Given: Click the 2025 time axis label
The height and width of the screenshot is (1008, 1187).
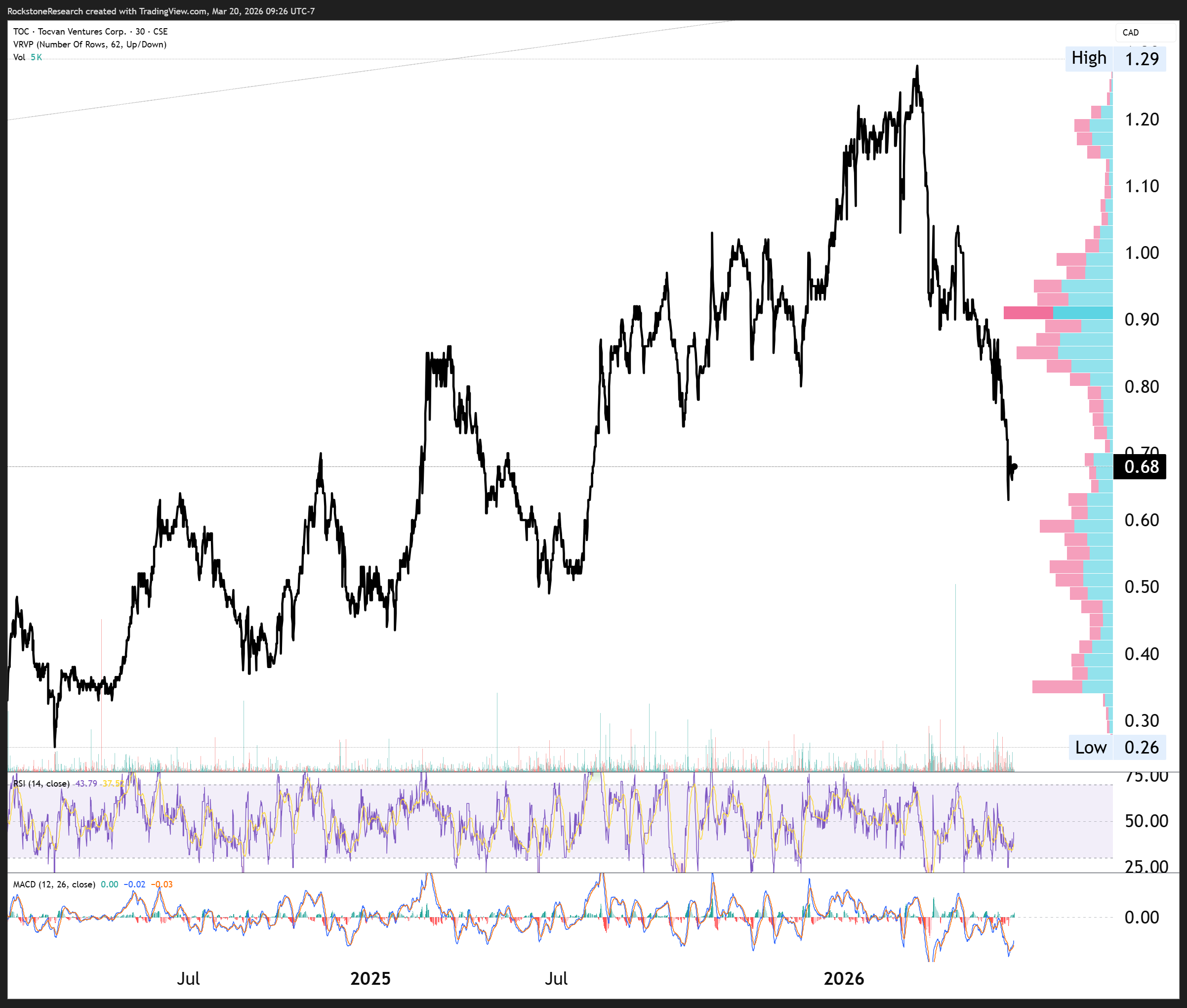Looking at the screenshot, I should point(370,979).
